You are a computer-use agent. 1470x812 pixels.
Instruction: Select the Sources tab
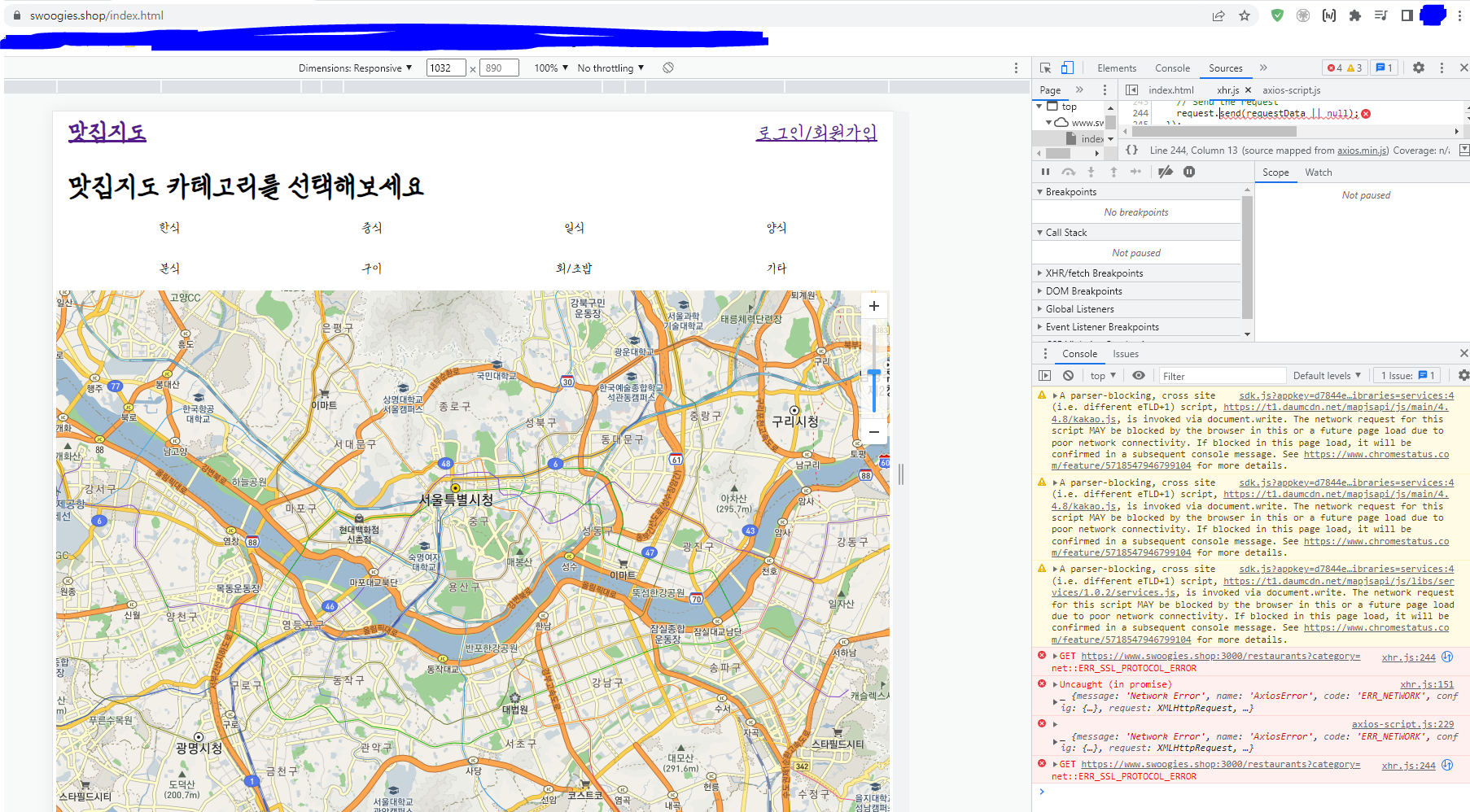click(x=1225, y=68)
